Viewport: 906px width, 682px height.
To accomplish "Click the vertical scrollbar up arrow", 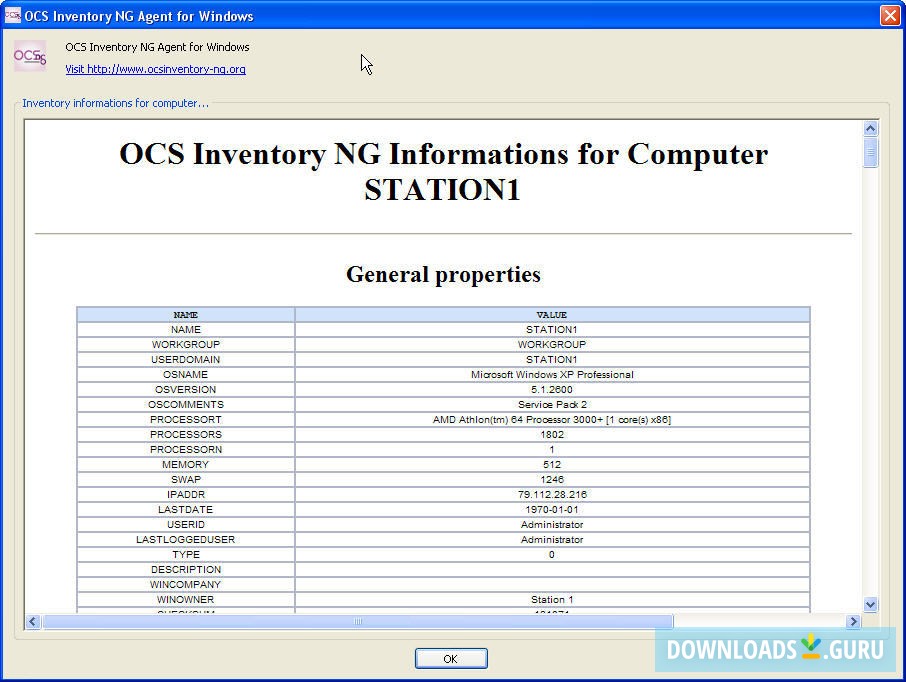I will click(870, 128).
